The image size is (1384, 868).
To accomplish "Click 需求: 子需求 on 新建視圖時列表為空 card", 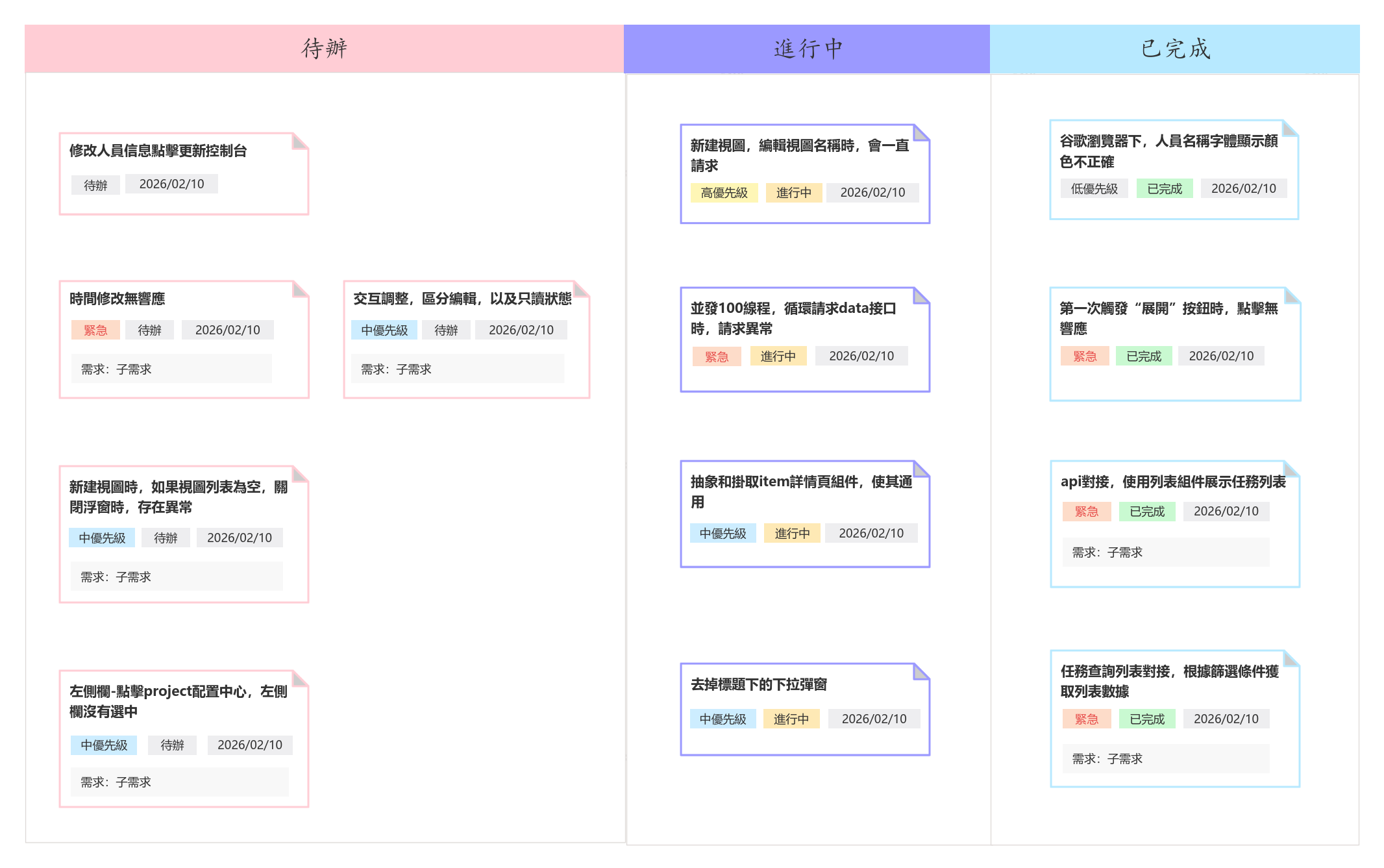I will point(176,577).
